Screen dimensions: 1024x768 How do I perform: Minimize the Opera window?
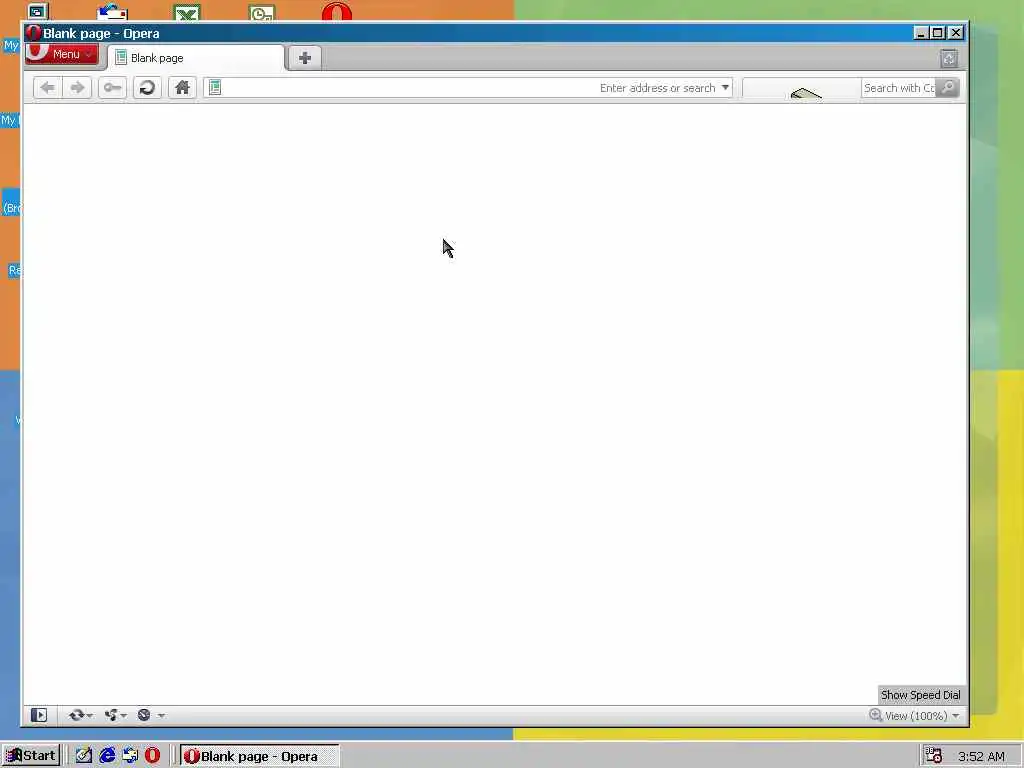pos(920,33)
